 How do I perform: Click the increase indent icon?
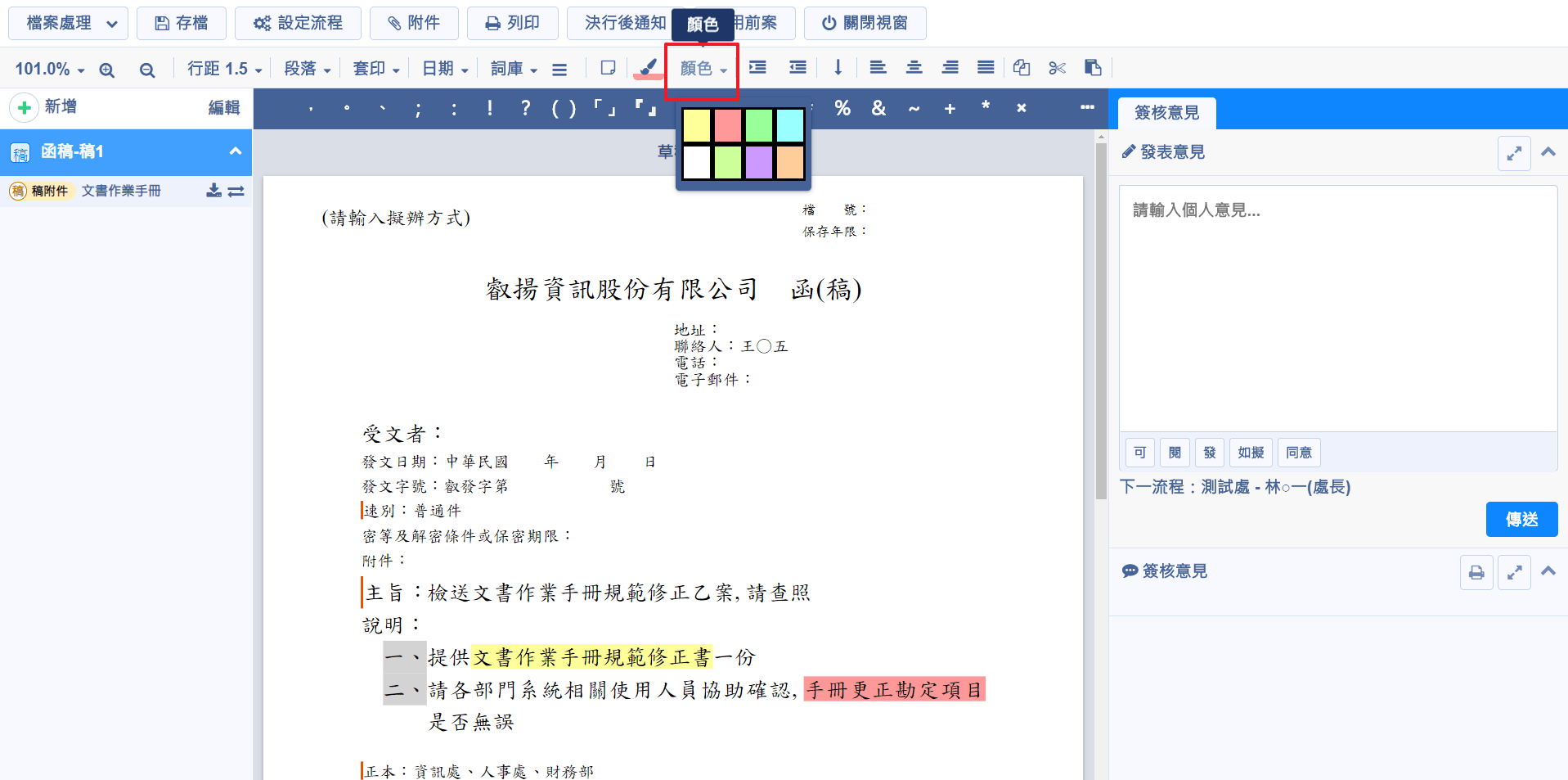point(757,68)
